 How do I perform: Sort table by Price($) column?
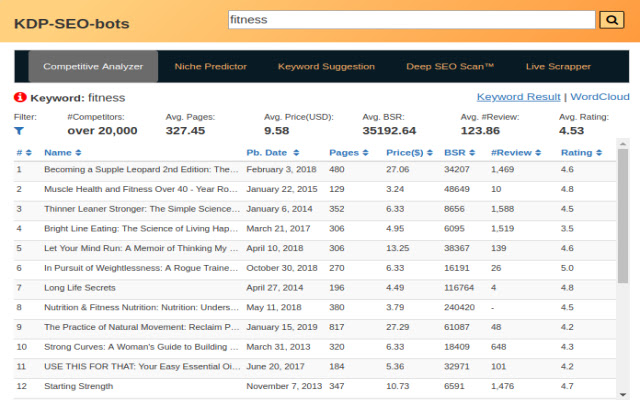point(409,153)
